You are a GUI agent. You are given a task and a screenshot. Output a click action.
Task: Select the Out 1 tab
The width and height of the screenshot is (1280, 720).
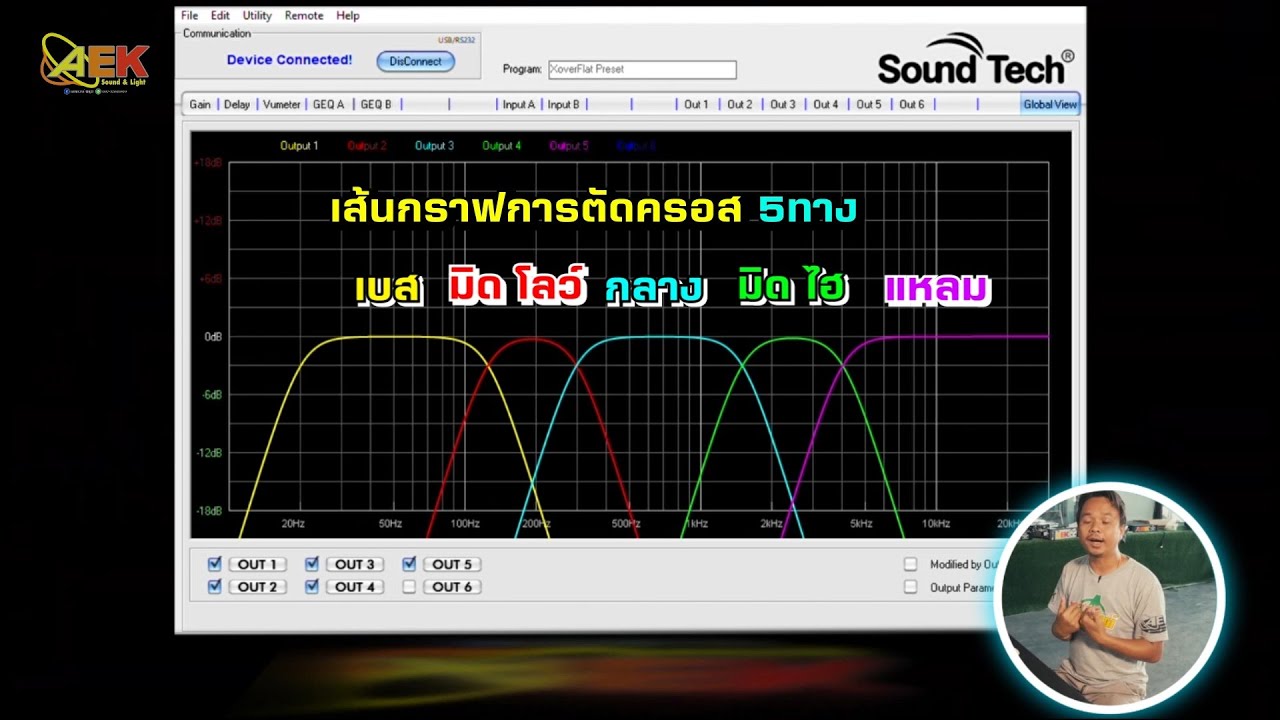[696, 104]
